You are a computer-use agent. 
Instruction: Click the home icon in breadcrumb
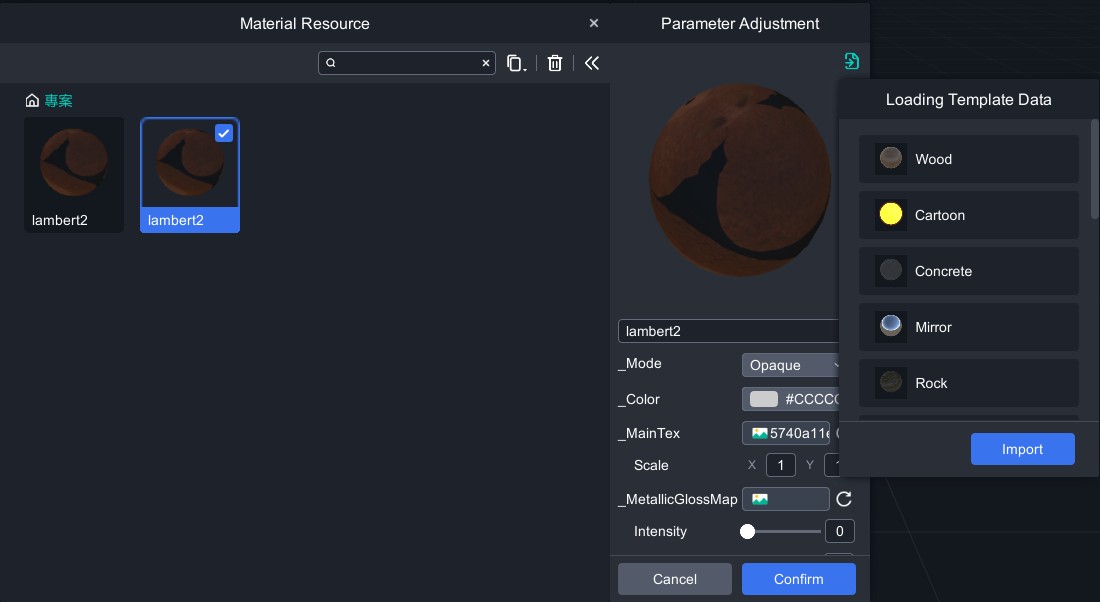click(x=32, y=101)
